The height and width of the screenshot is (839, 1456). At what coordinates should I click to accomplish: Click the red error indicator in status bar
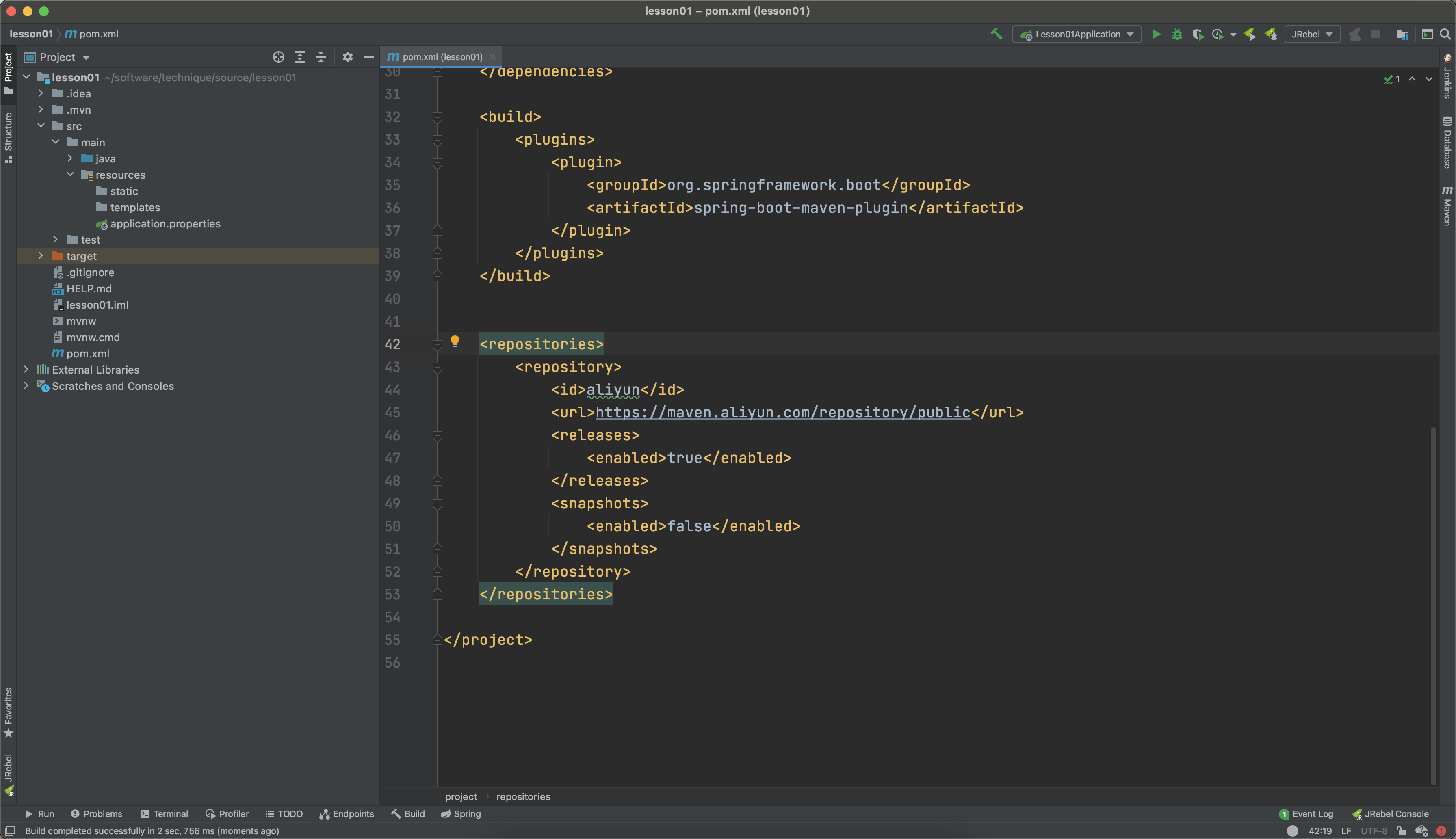[x=1441, y=831]
